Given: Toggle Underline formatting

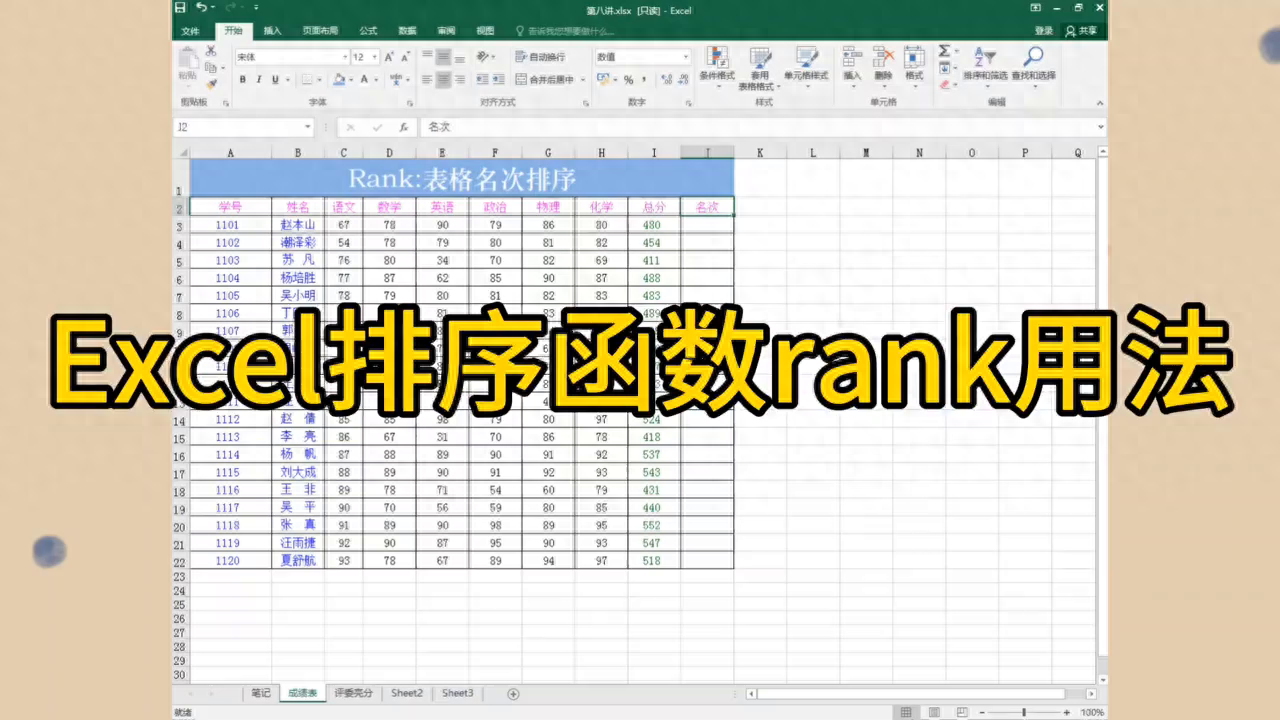Looking at the screenshot, I should coord(275,79).
